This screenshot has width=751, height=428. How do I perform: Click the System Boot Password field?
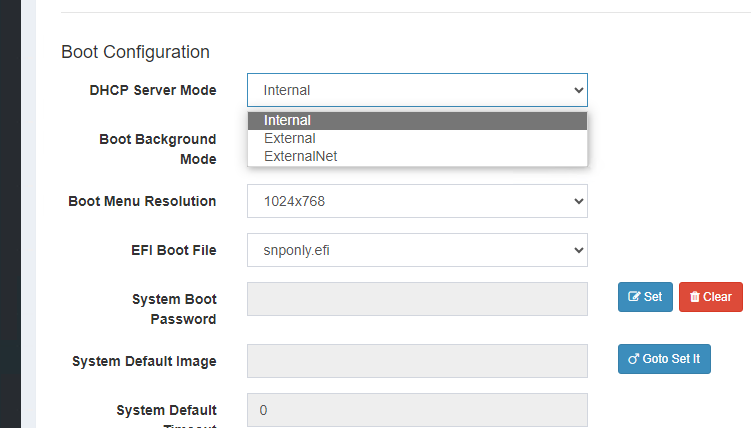417,299
